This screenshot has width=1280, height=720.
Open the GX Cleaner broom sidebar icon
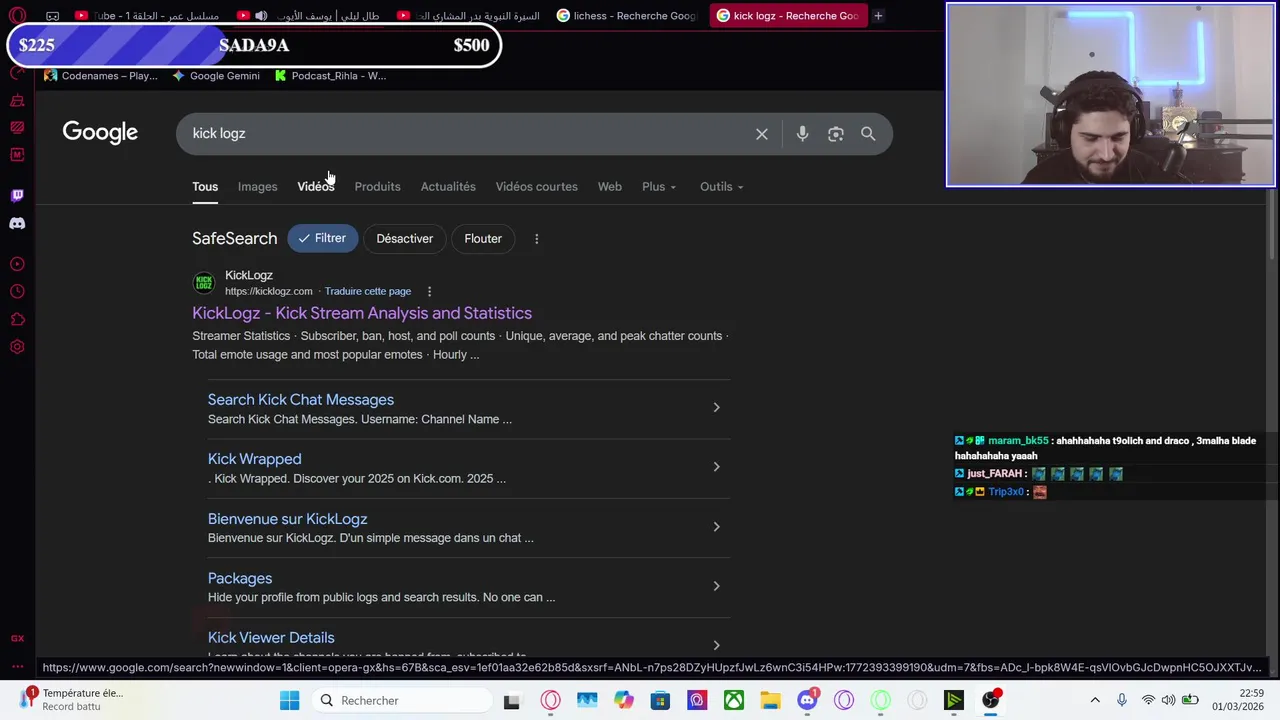coord(17,100)
